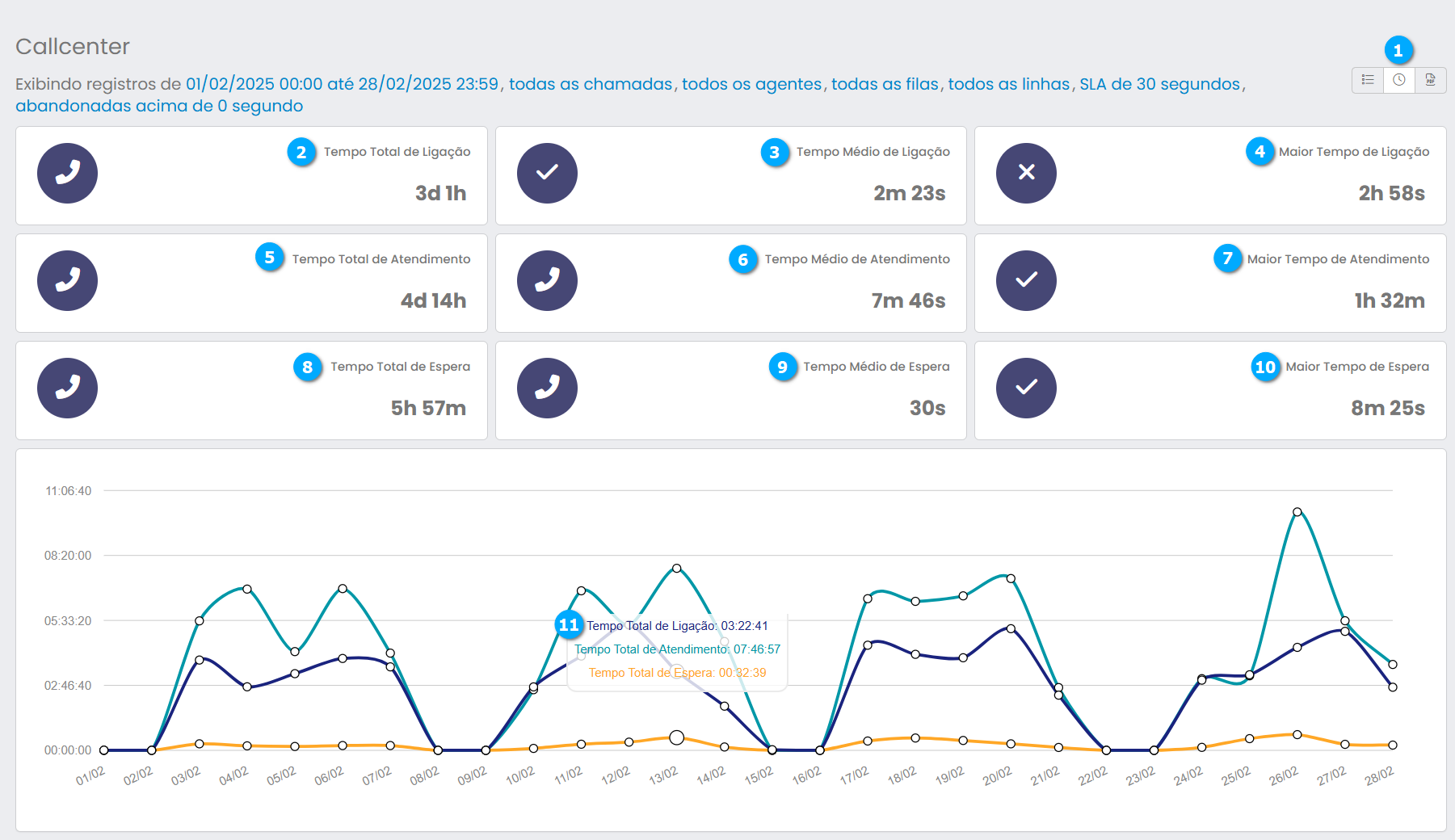Click 'abandonadas acima de 0 segundo' filter
Viewport: 1455px width, 840px height.
tap(159, 106)
